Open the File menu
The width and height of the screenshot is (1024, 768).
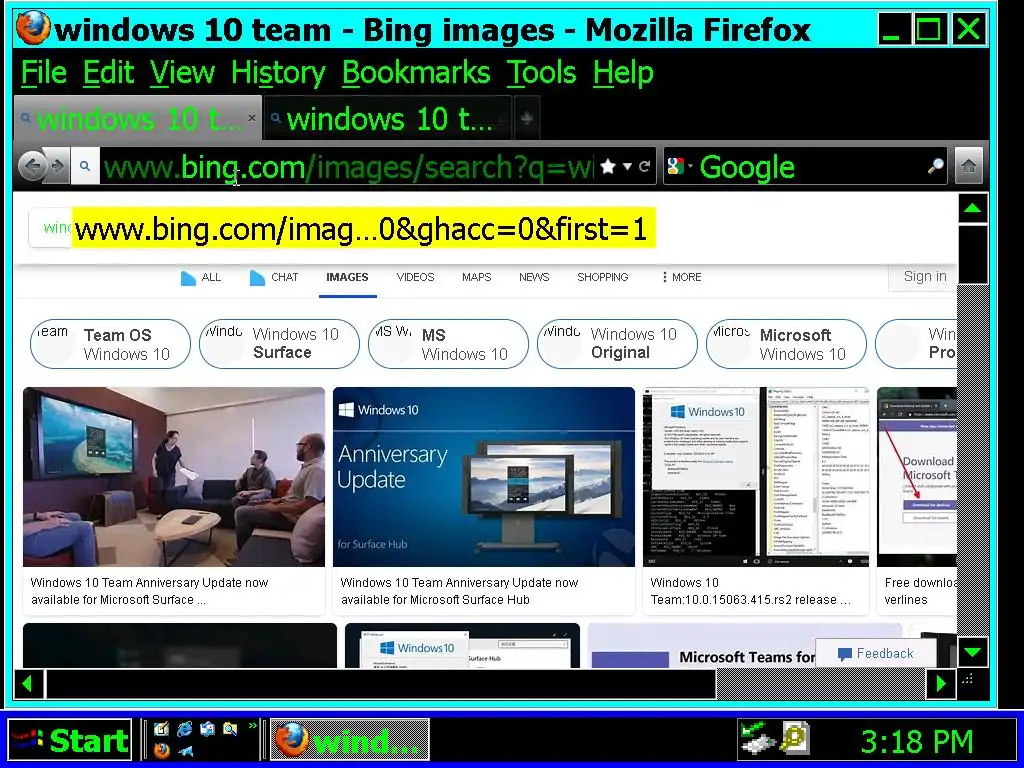click(x=44, y=72)
